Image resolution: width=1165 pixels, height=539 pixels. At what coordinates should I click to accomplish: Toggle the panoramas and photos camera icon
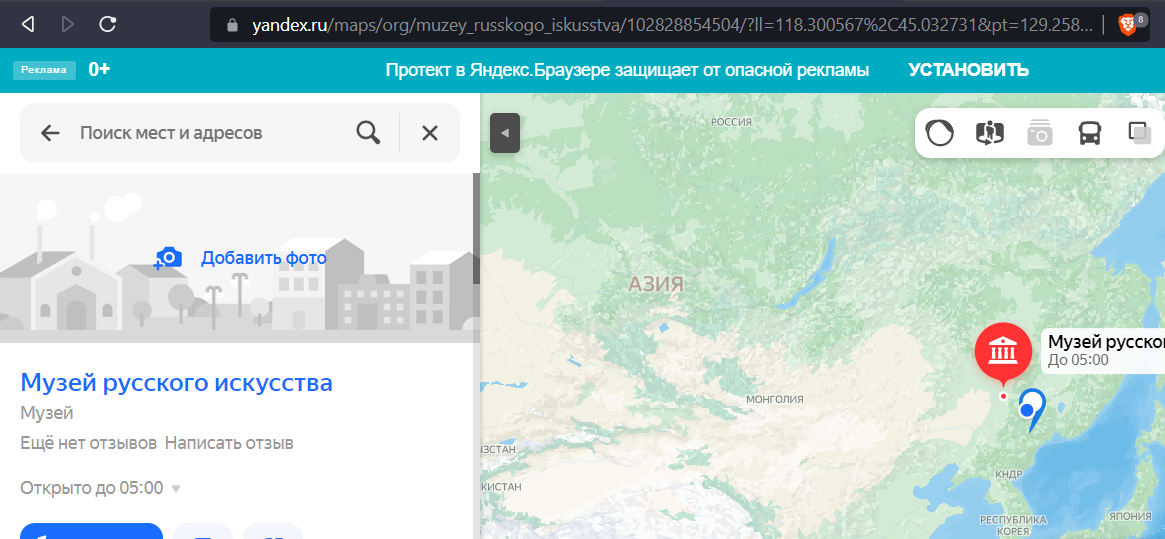pos(1039,134)
